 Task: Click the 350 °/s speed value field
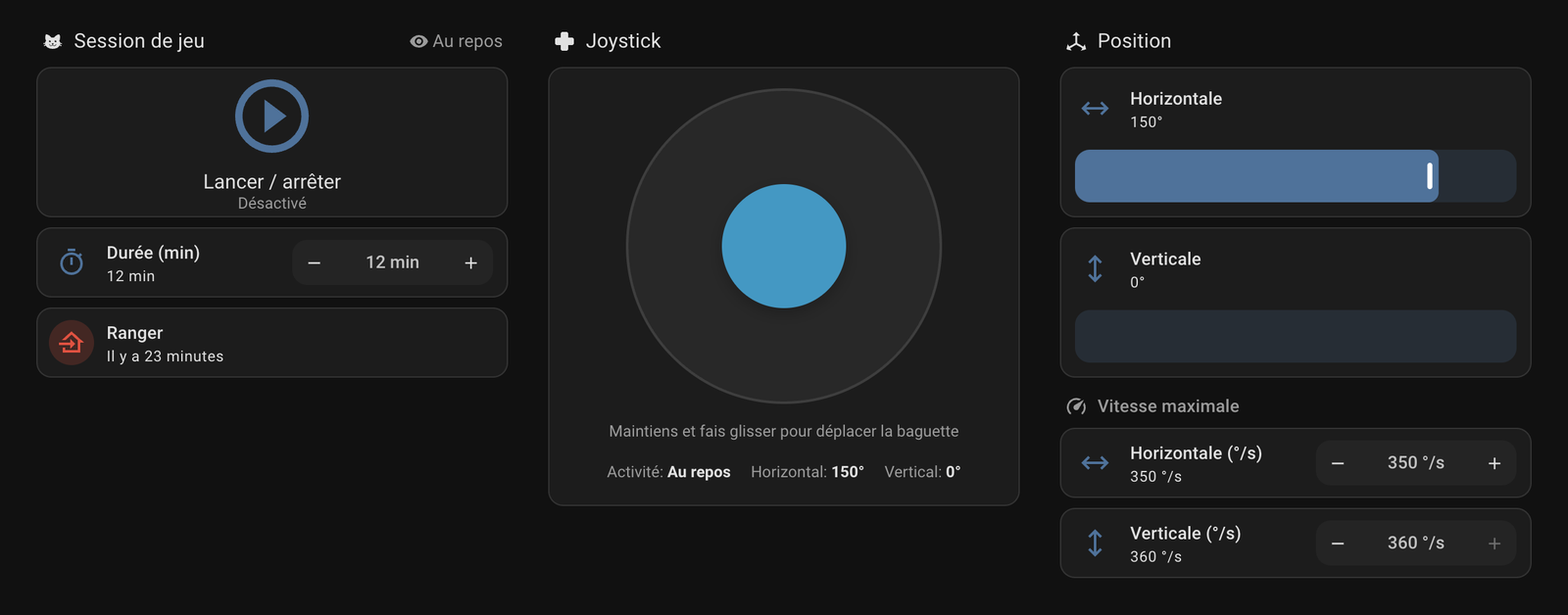click(1416, 463)
